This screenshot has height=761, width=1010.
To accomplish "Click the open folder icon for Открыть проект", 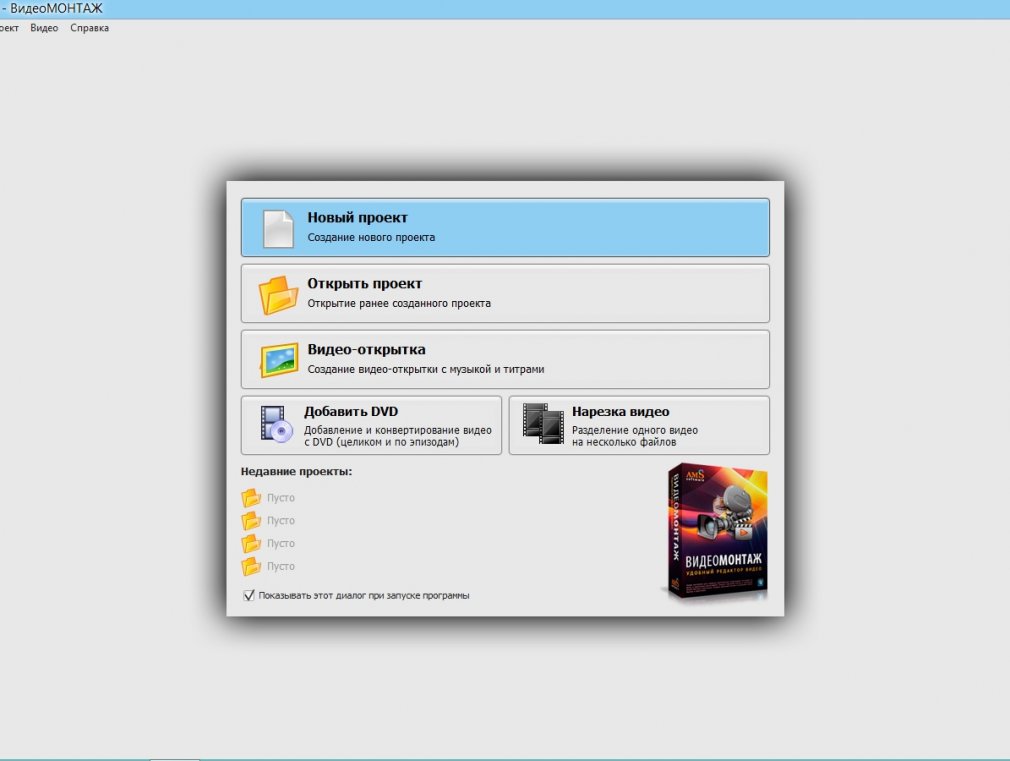I will (278, 295).
